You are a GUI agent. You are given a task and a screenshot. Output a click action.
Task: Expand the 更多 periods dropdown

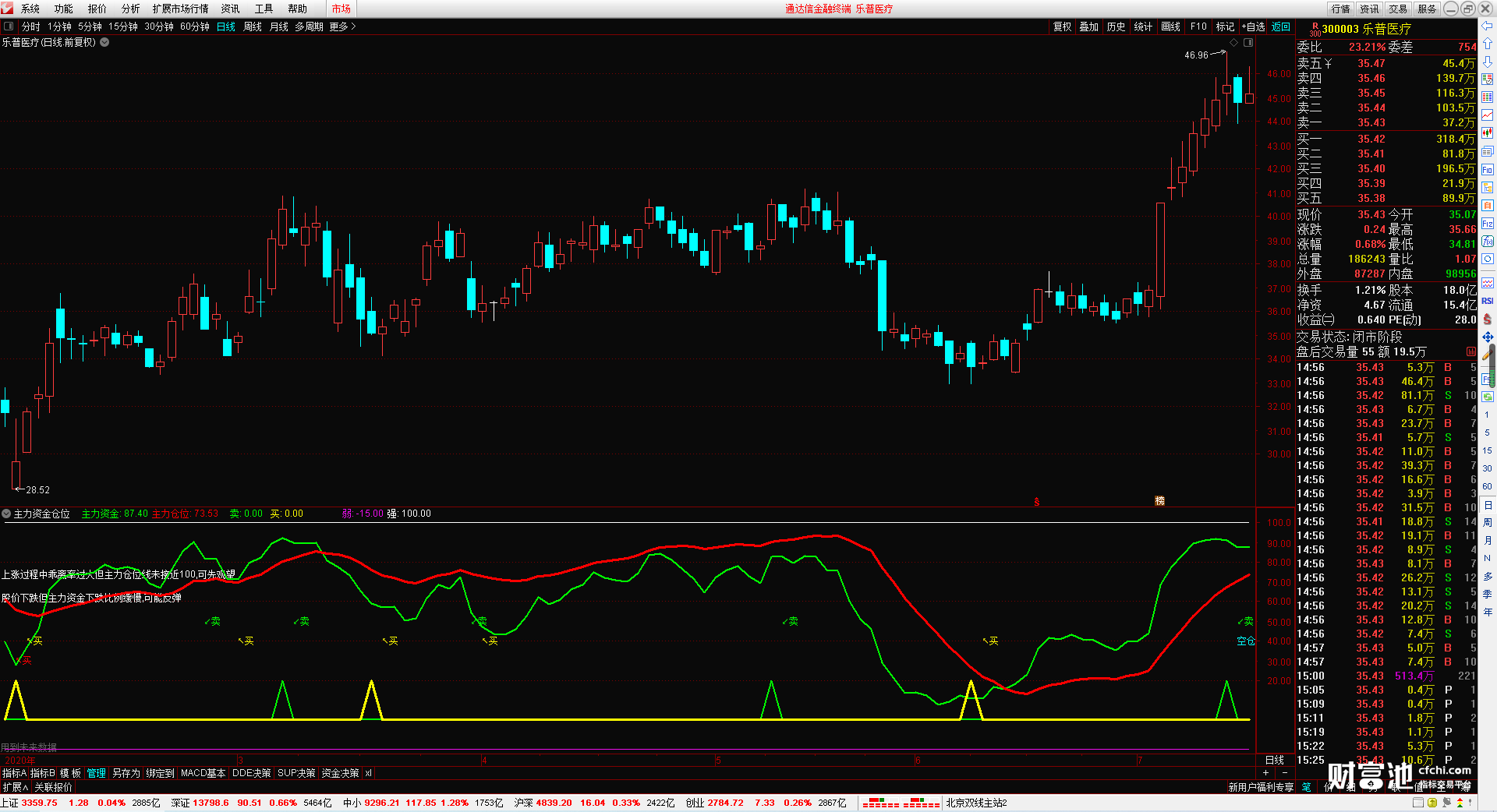click(x=342, y=26)
